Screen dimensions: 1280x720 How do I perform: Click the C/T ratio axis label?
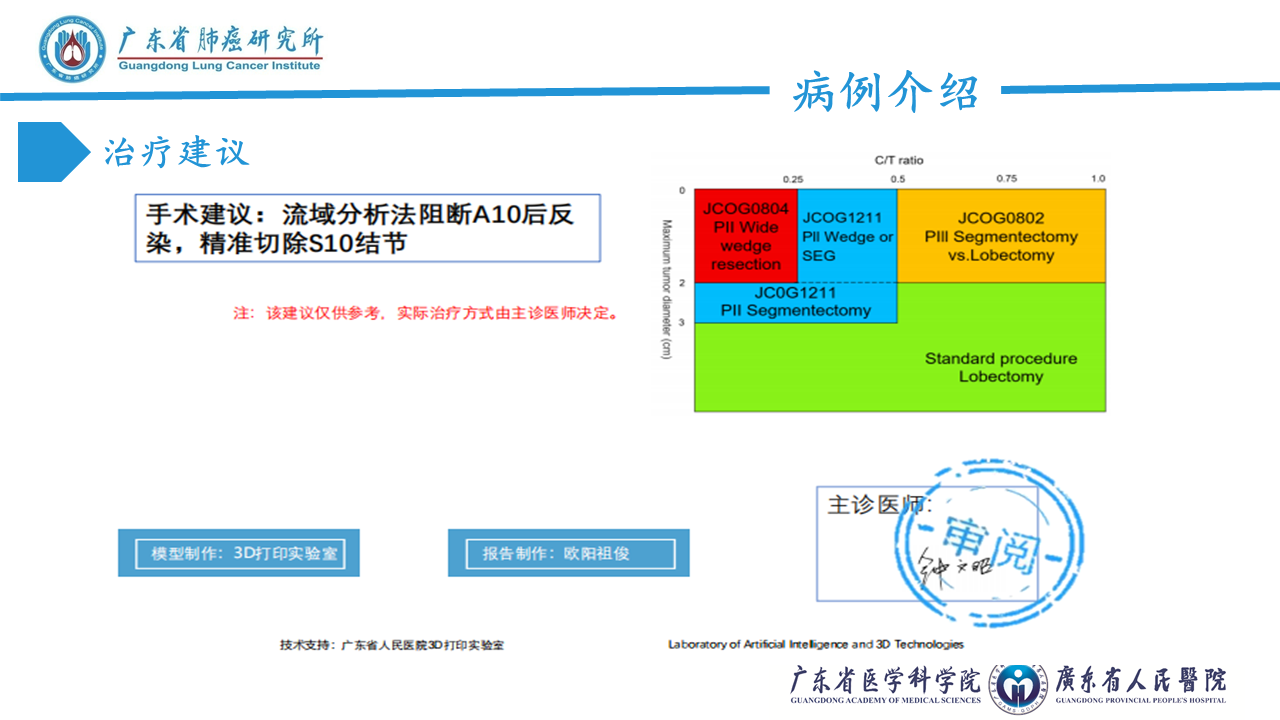899,160
